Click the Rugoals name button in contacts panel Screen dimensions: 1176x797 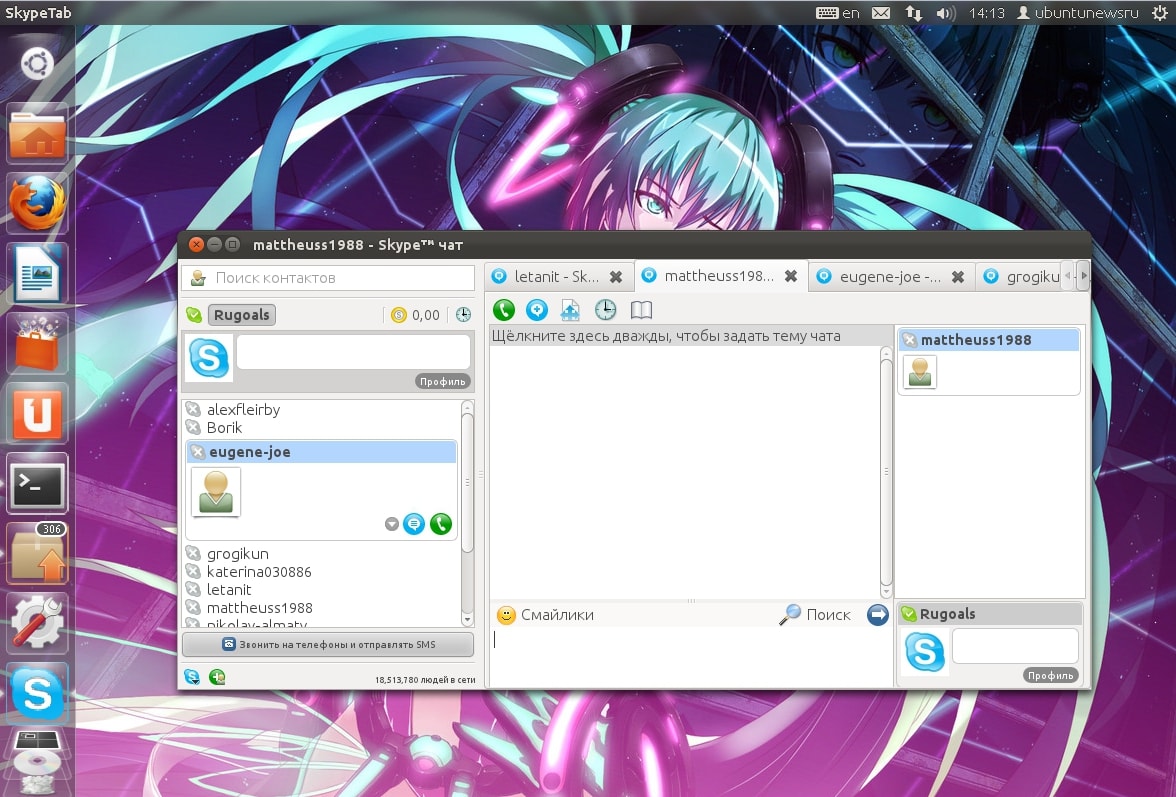coord(242,315)
